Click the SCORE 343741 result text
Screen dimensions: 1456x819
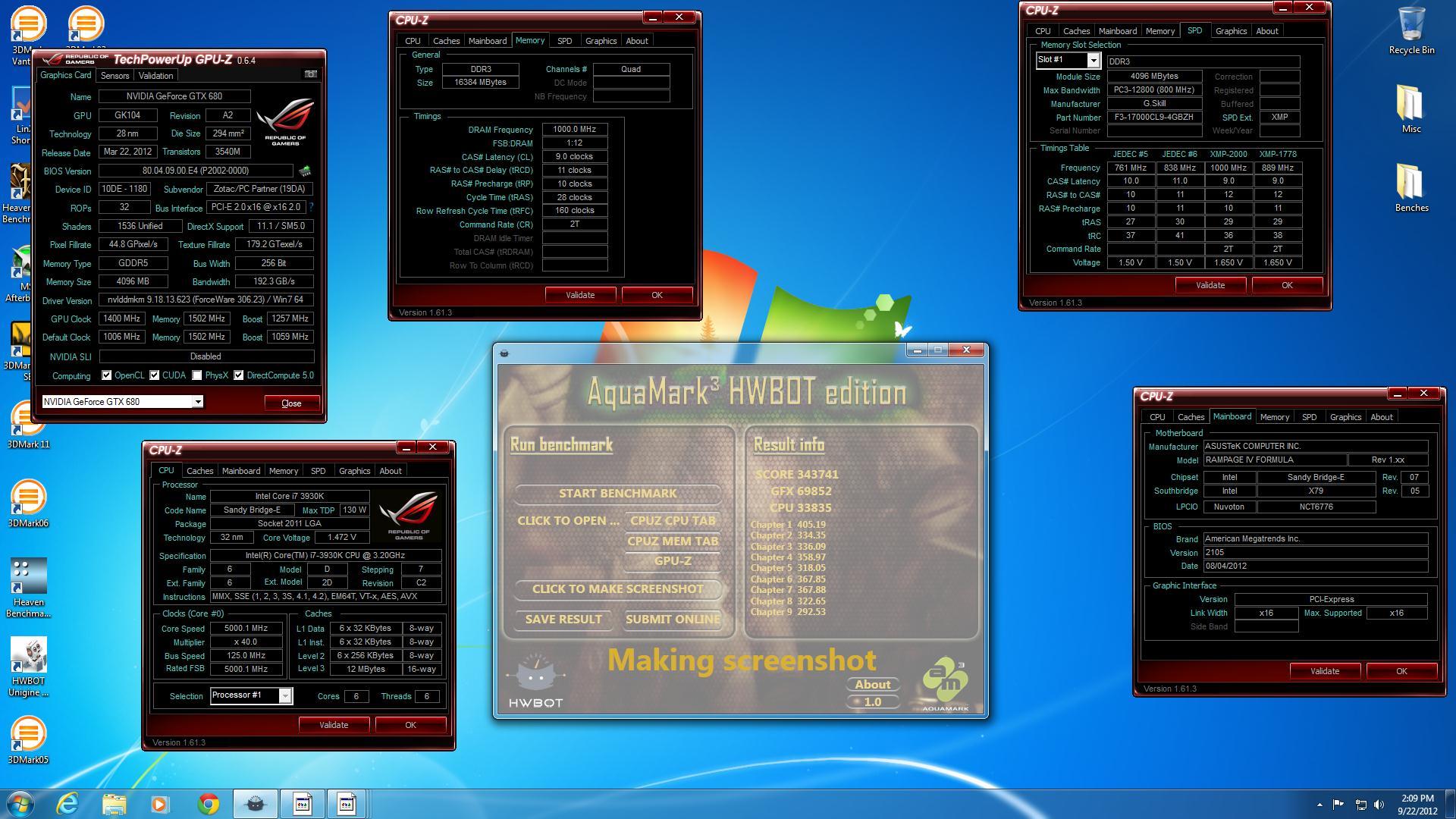tap(796, 475)
